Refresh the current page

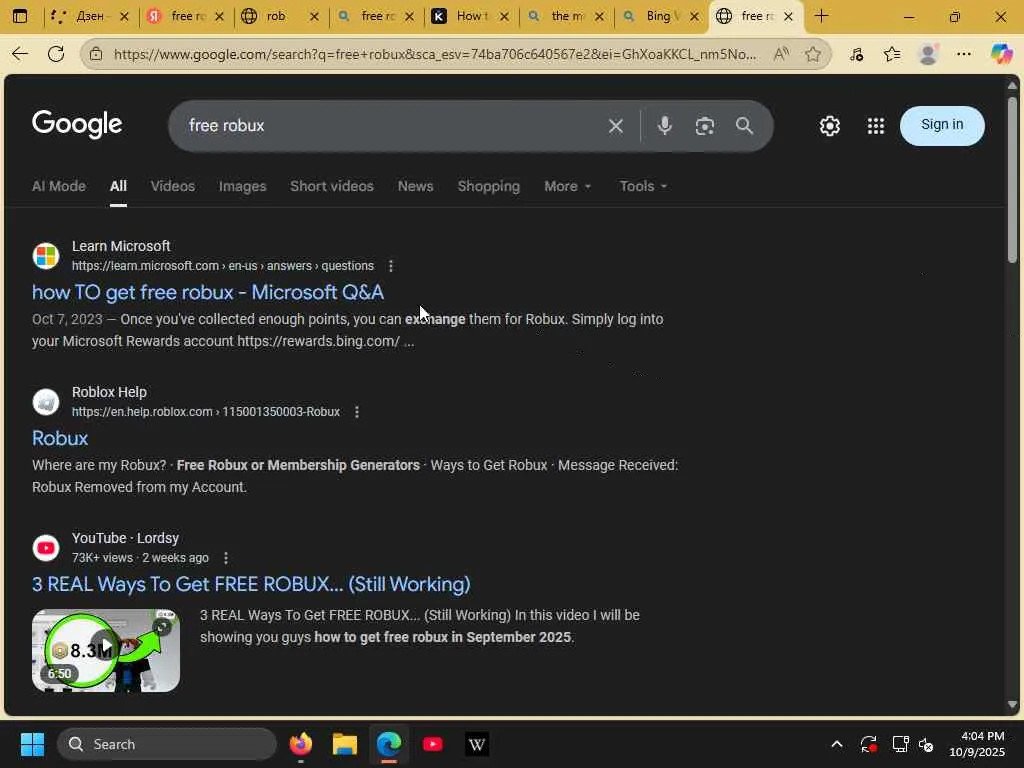[x=56, y=54]
